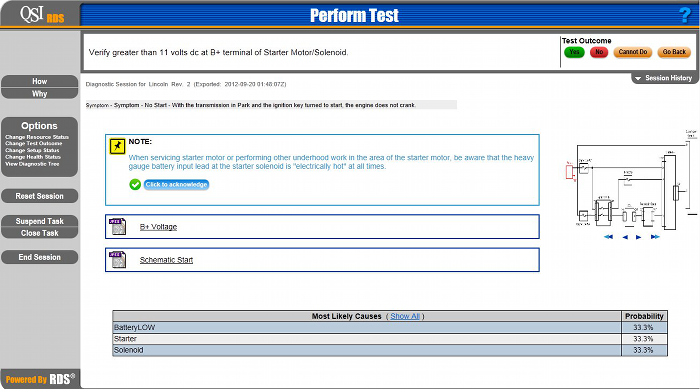Open the B+ Voltage link
Viewport: 700px width, 389px height.
(x=158, y=227)
